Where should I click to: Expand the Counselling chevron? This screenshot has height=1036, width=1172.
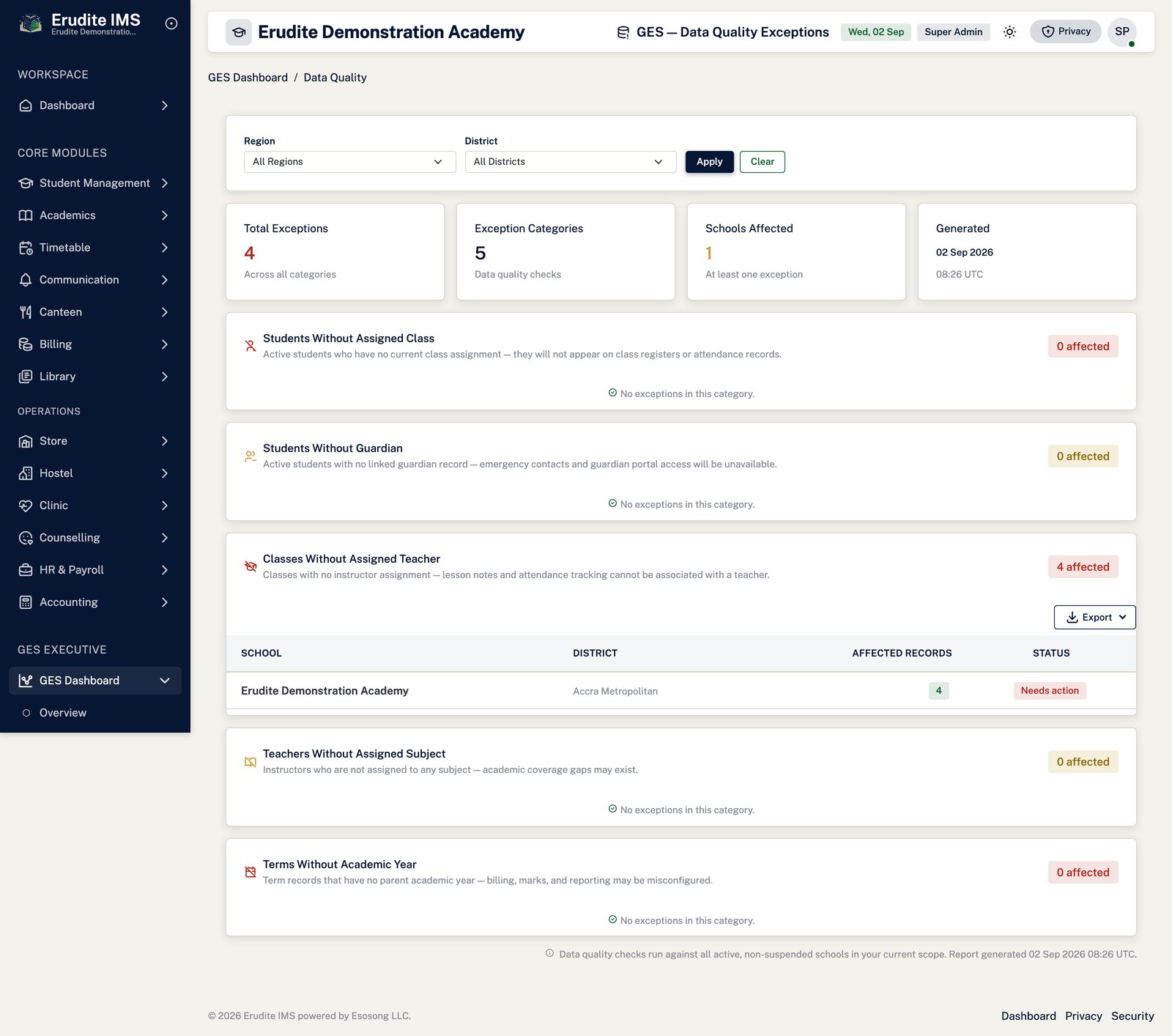(x=165, y=538)
